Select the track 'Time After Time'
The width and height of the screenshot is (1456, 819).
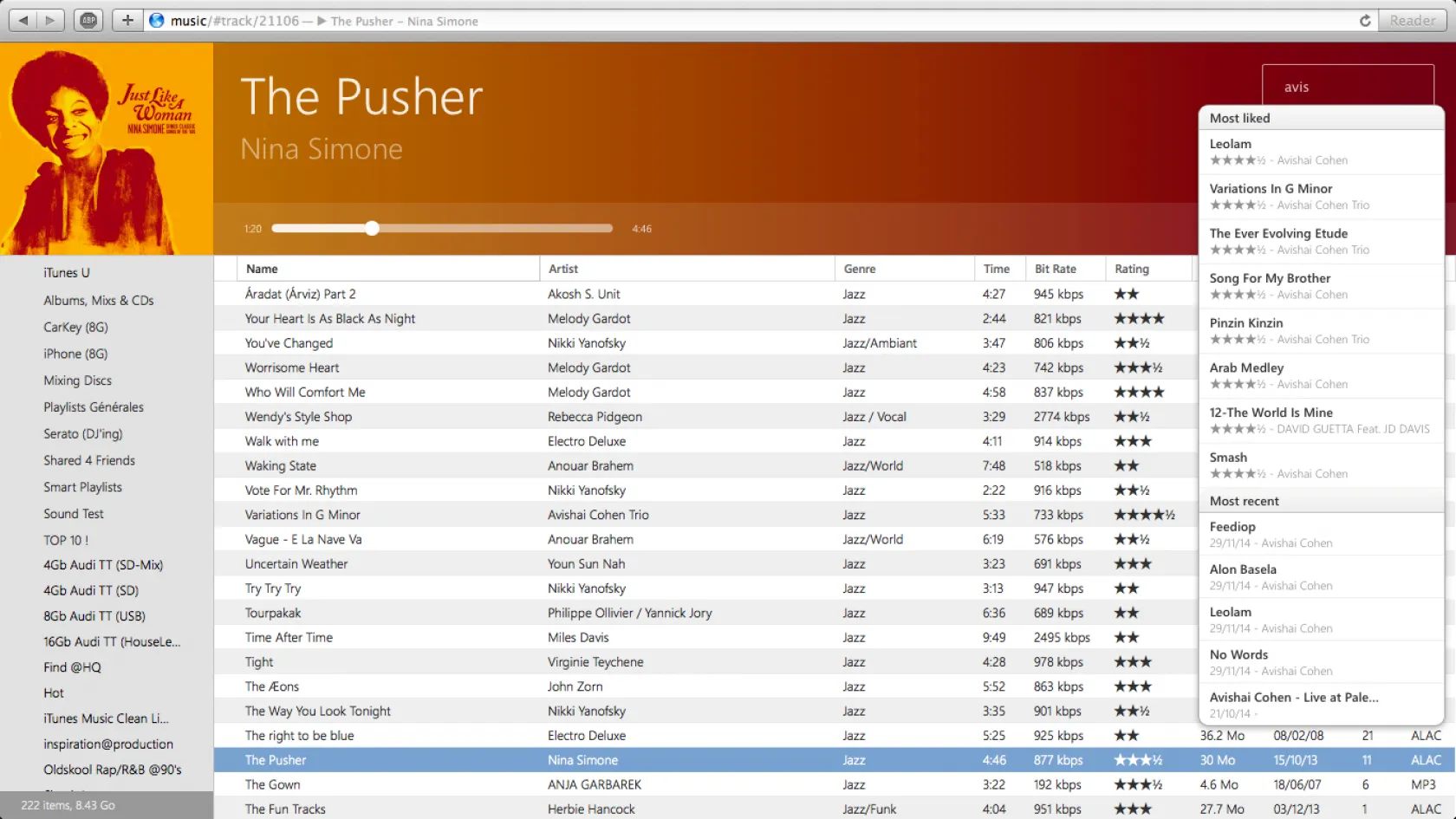click(x=289, y=637)
